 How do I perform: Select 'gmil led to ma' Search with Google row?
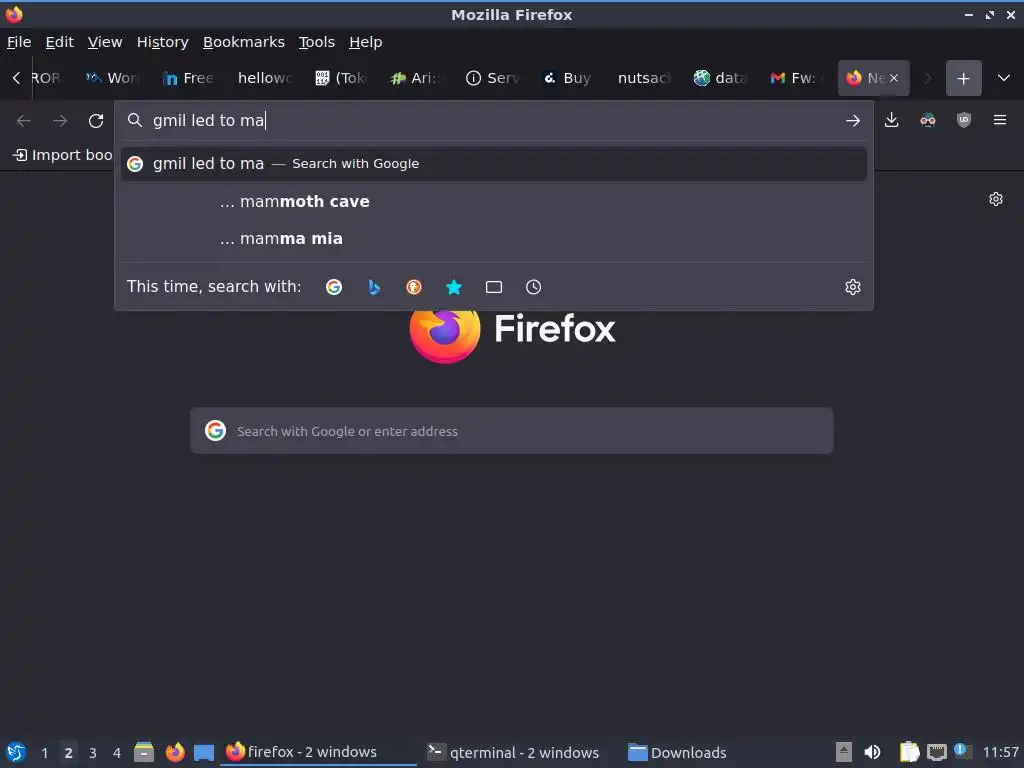pyautogui.click(x=494, y=164)
